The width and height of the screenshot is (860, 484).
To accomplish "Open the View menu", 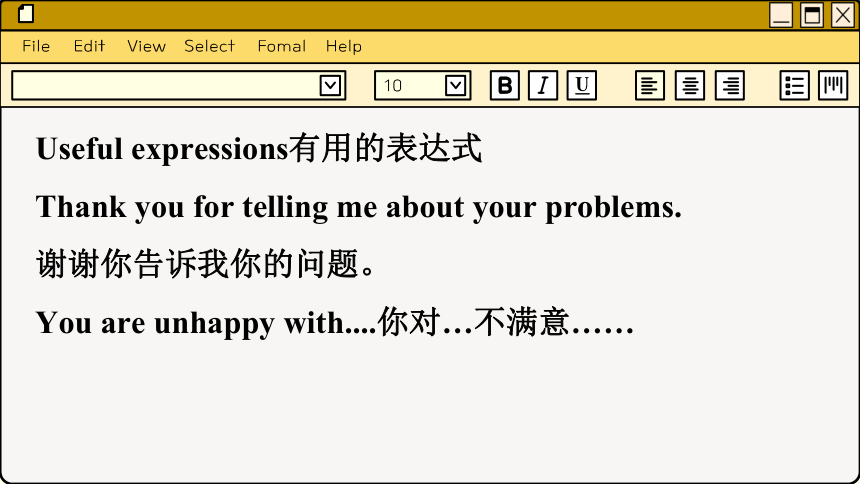I will (146, 46).
